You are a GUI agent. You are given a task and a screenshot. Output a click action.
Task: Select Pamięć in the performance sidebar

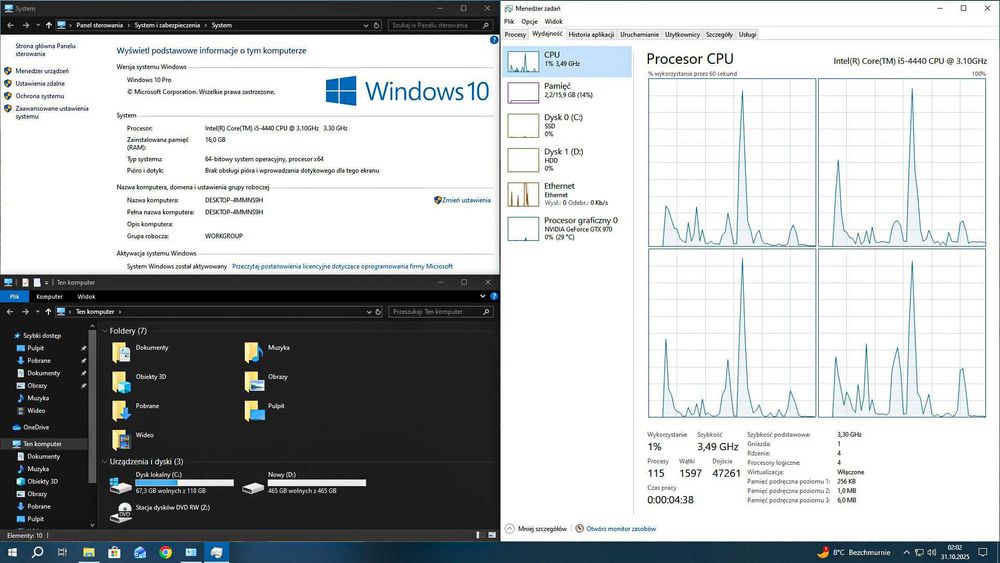pos(566,92)
